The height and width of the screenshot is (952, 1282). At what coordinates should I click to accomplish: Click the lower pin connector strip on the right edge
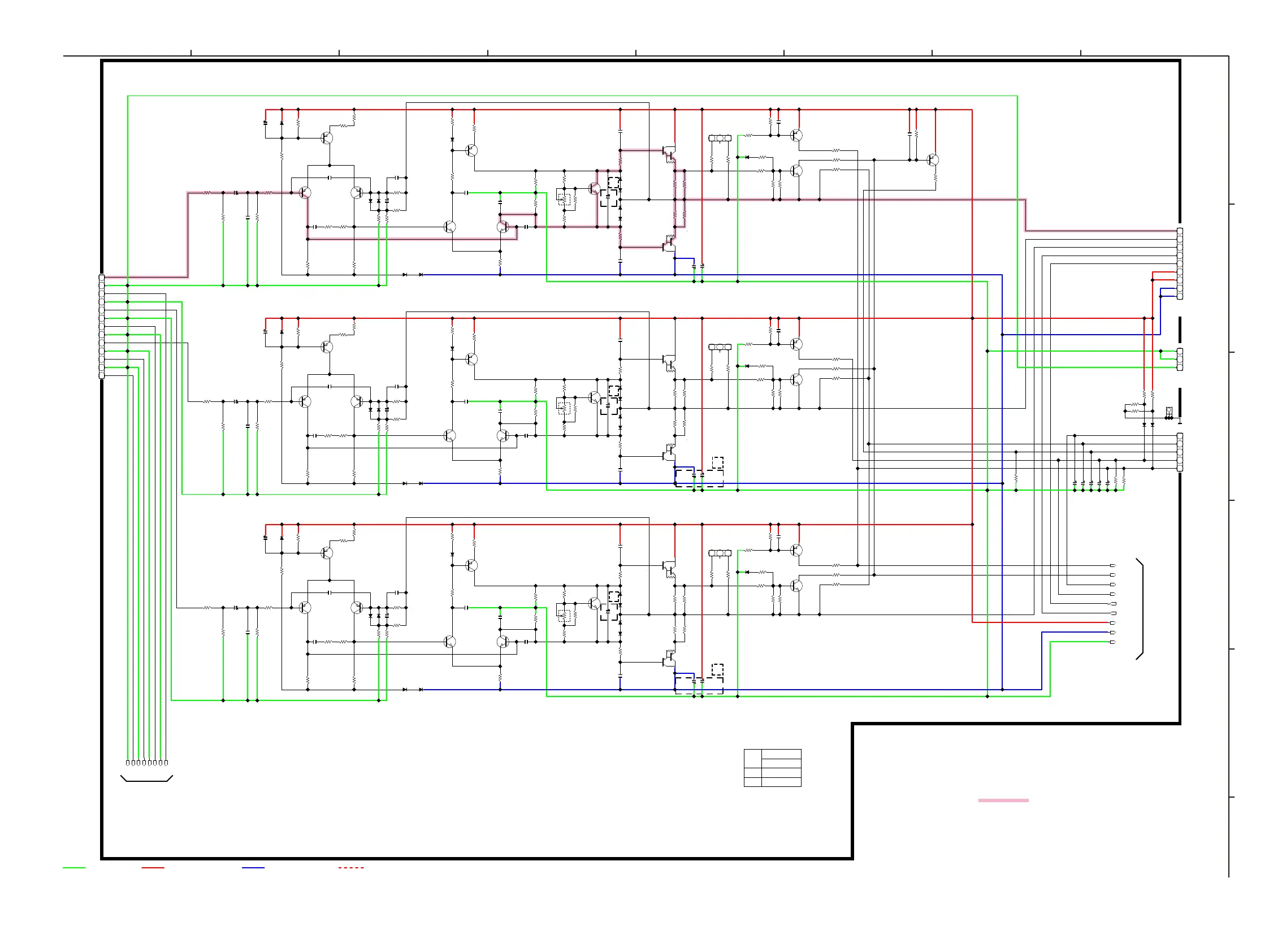1180,452
